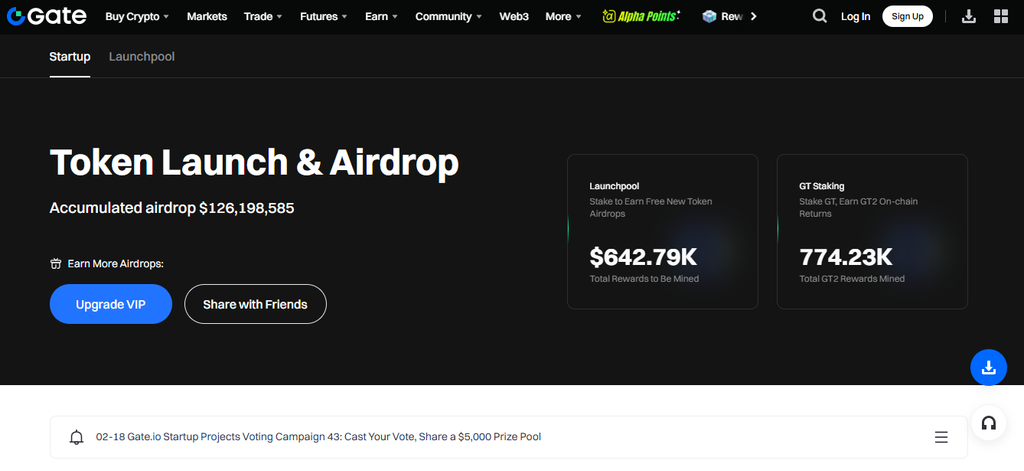The image size is (1024, 471).
Task: Expand the Trade dropdown menu
Action: point(263,16)
